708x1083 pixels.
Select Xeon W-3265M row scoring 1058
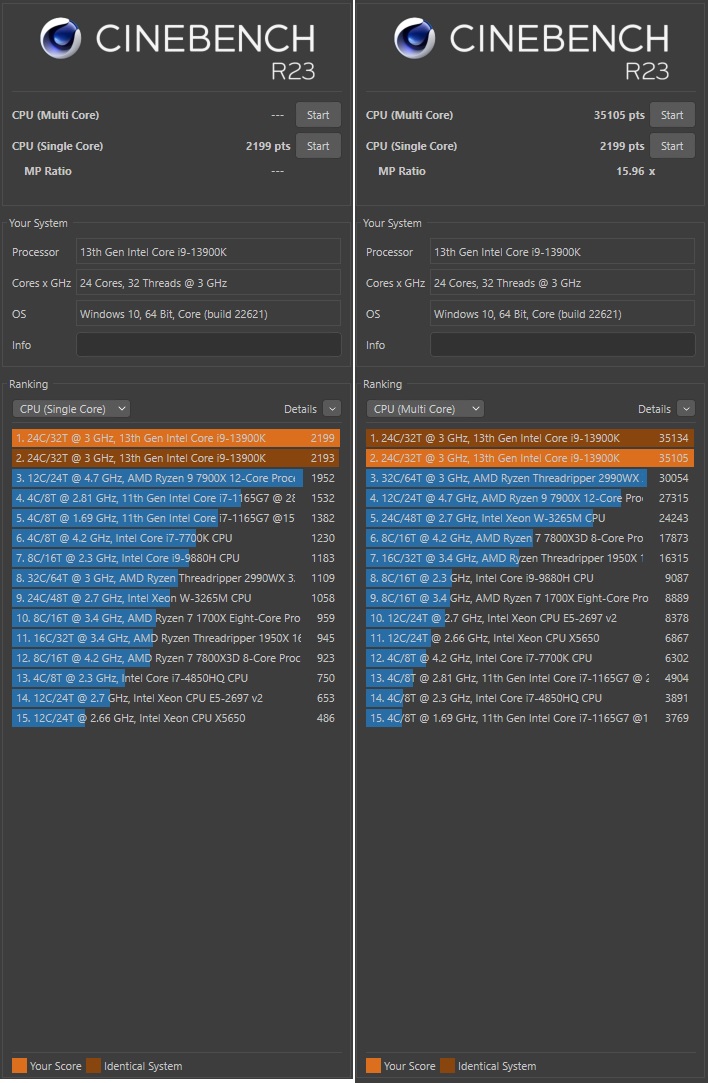[175, 598]
